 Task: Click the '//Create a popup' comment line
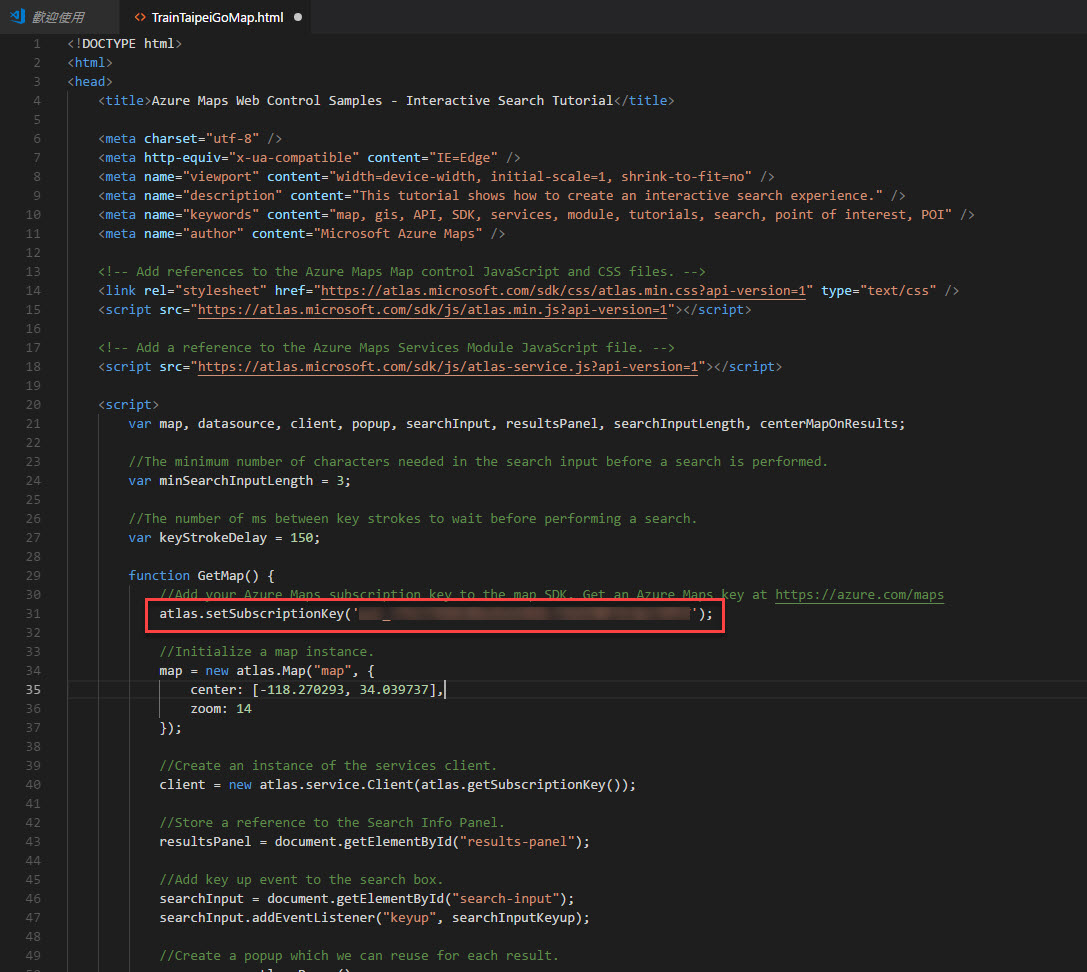(359, 955)
